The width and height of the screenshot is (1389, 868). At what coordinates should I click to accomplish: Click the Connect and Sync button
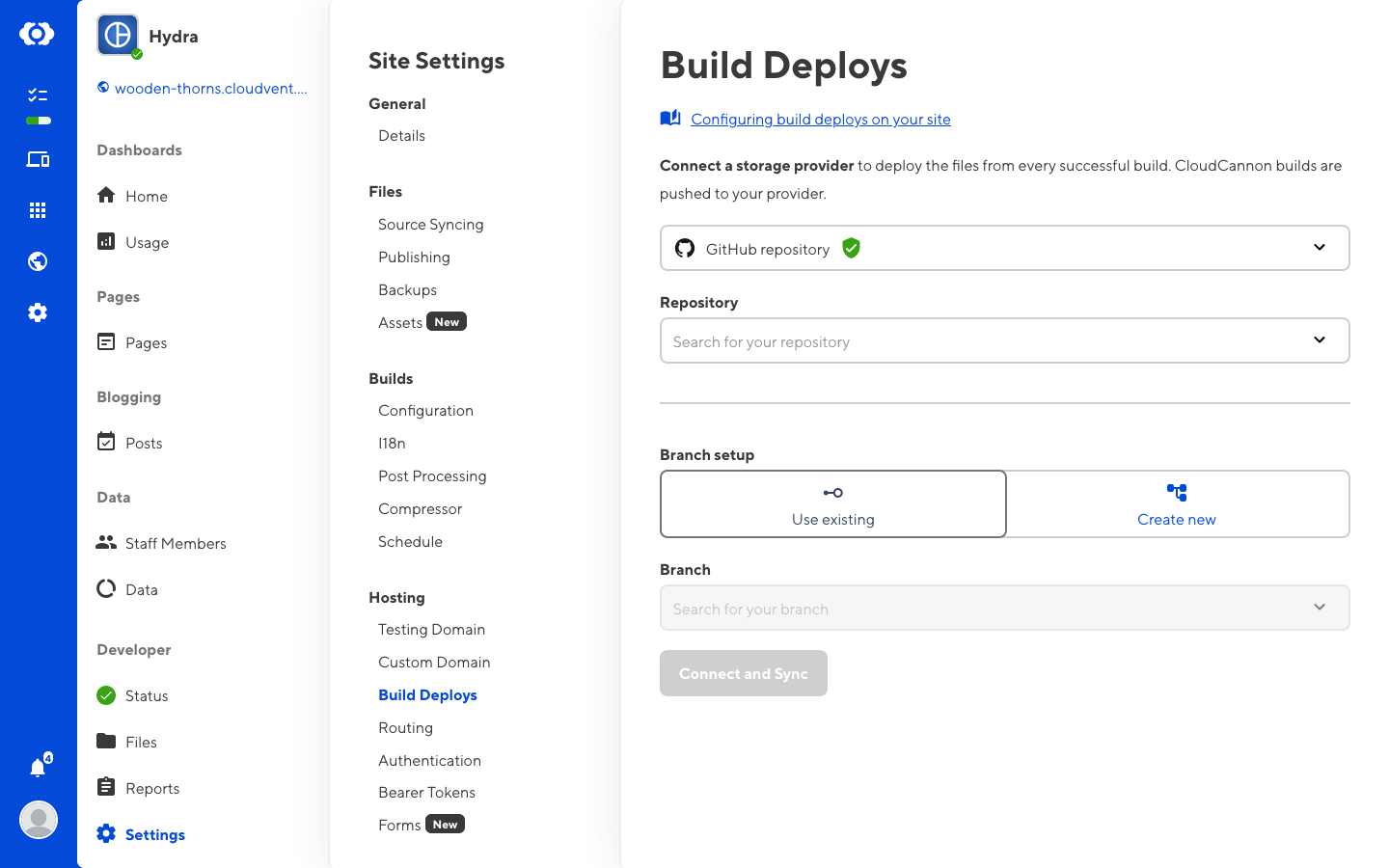(x=744, y=673)
